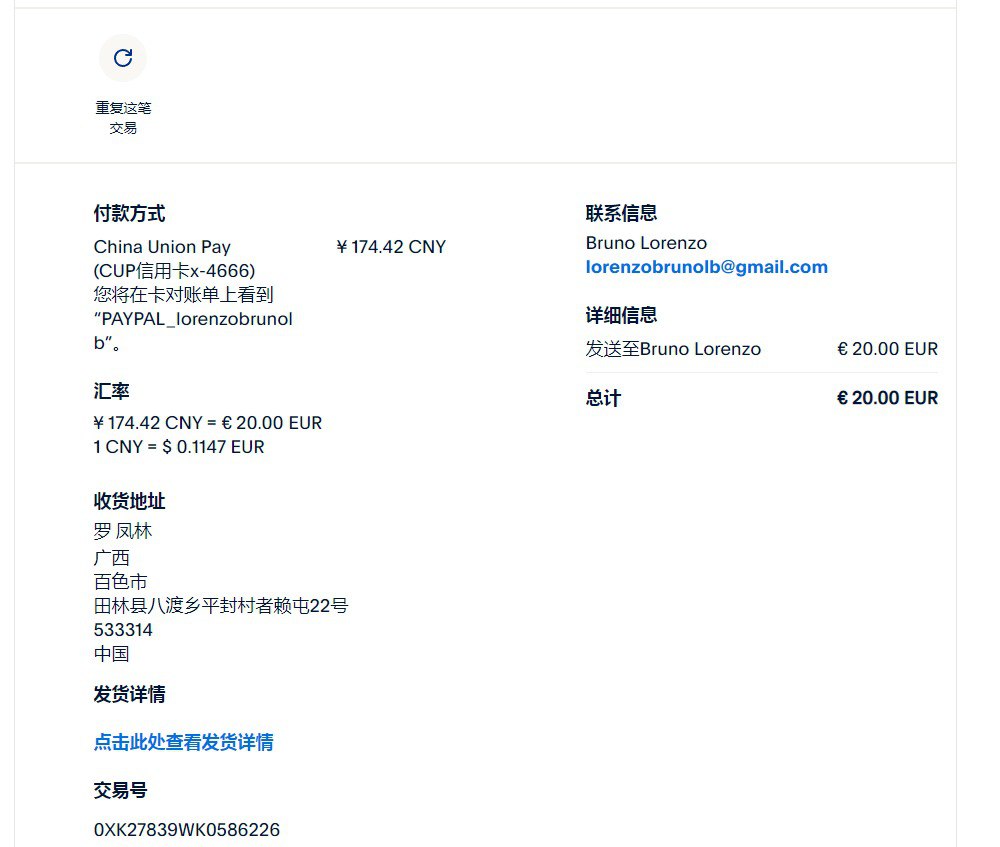Viewport: 1000px width, 847px height.
Task: Click the circular repeat transaction arrow icon
Action: tap(123, 58)
